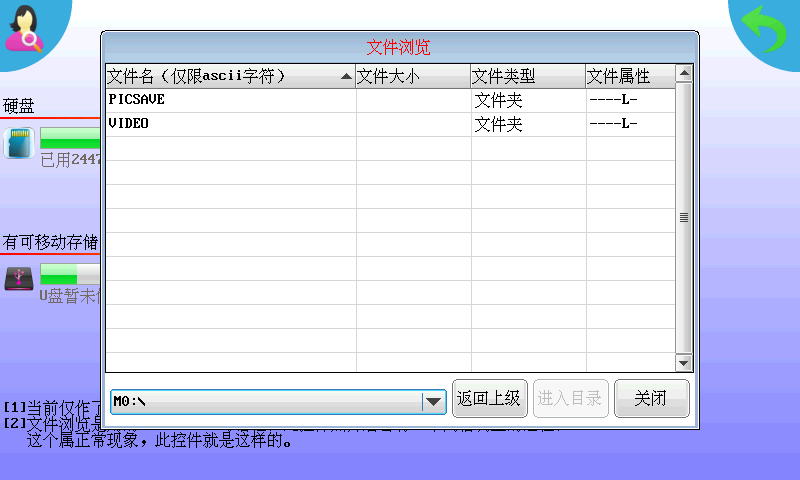800x480 pixels.
Task: Click the disabled 进入目录 button
Action: [570, 398]
